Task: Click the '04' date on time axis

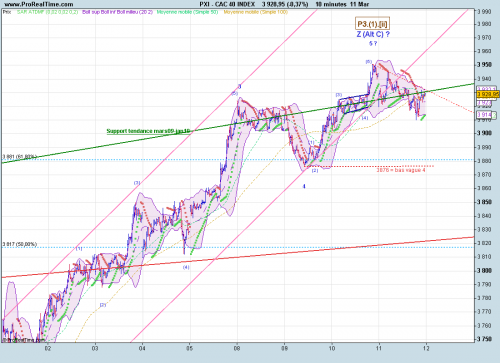Action: point(142,349)
